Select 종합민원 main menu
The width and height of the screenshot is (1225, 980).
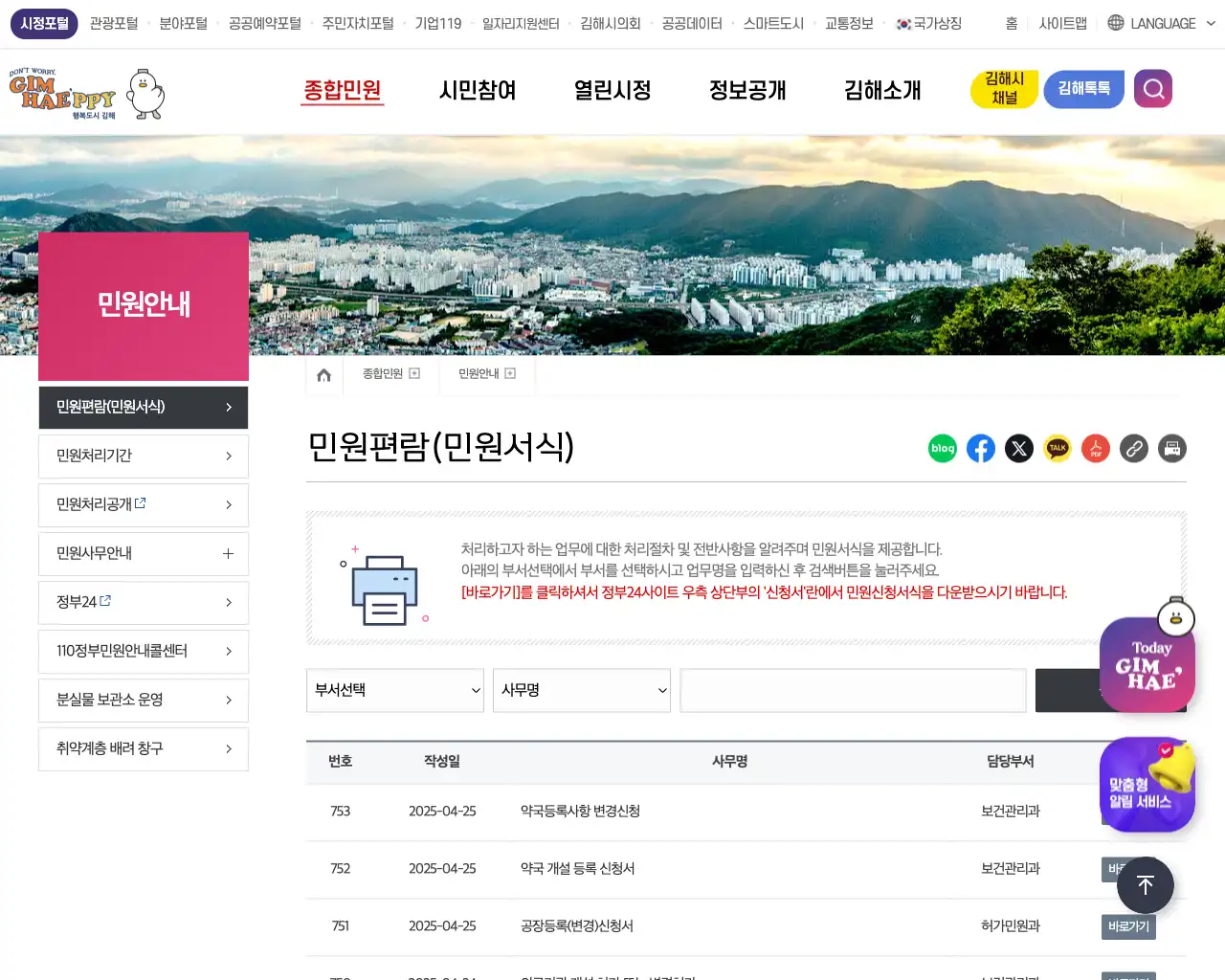click(x=343, y=91)
